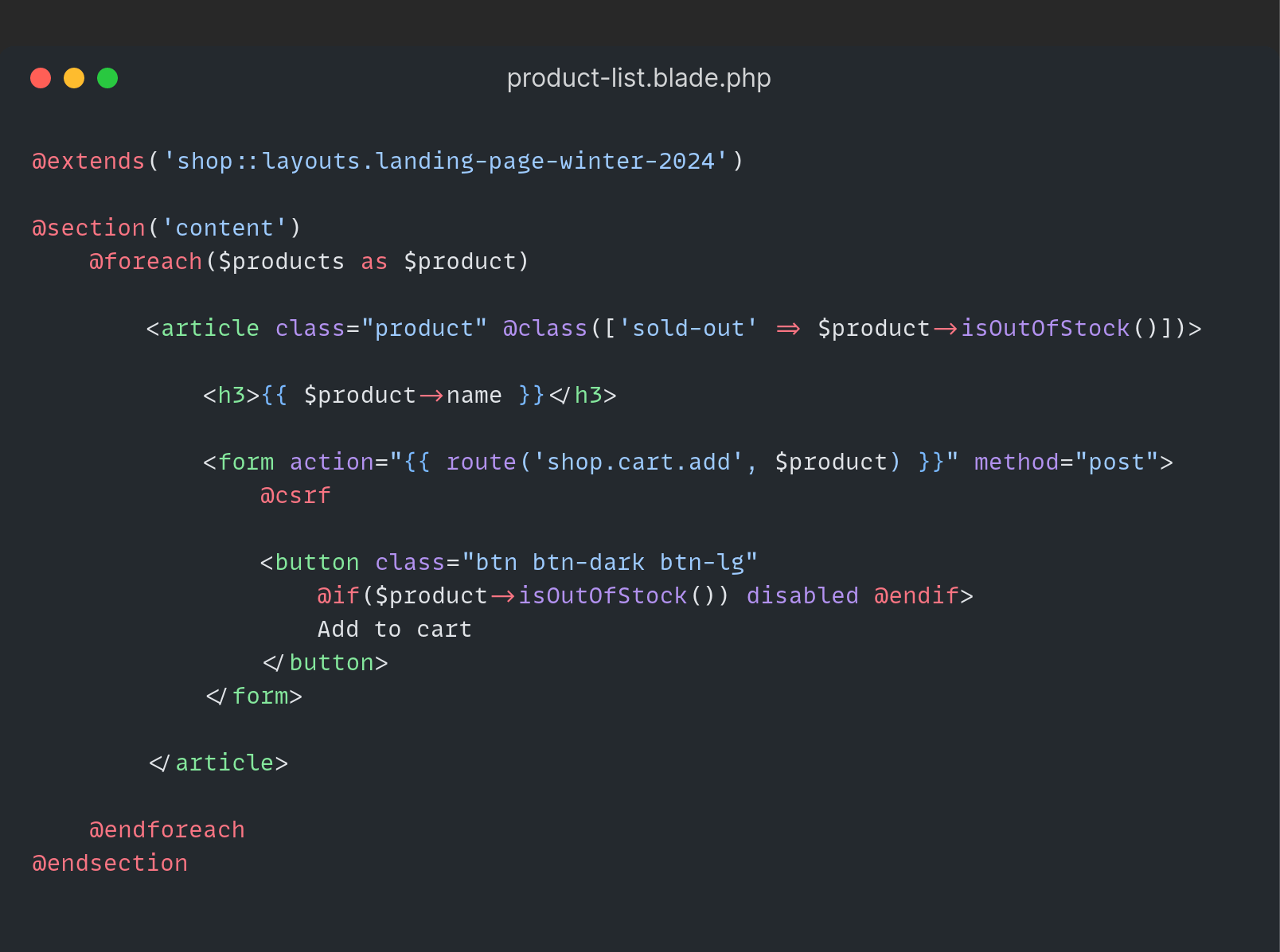Click the 'shop::layouts.landing-page-winter-2024' string

446,162
